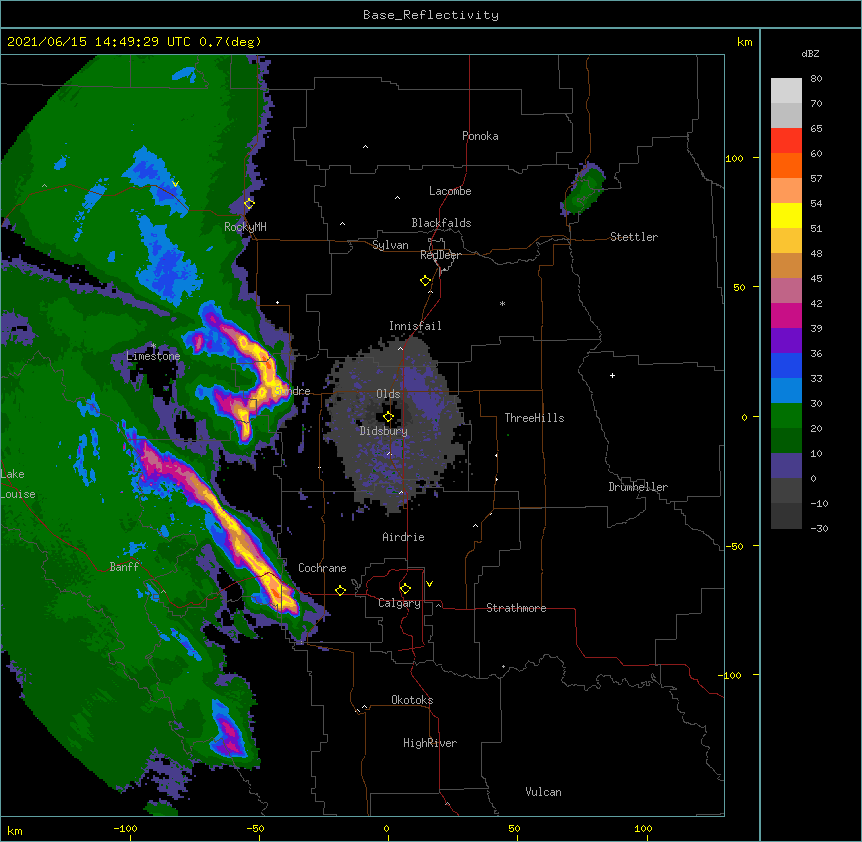
Task: Click the Cochrane city label
Action: (x=322, y=568)
